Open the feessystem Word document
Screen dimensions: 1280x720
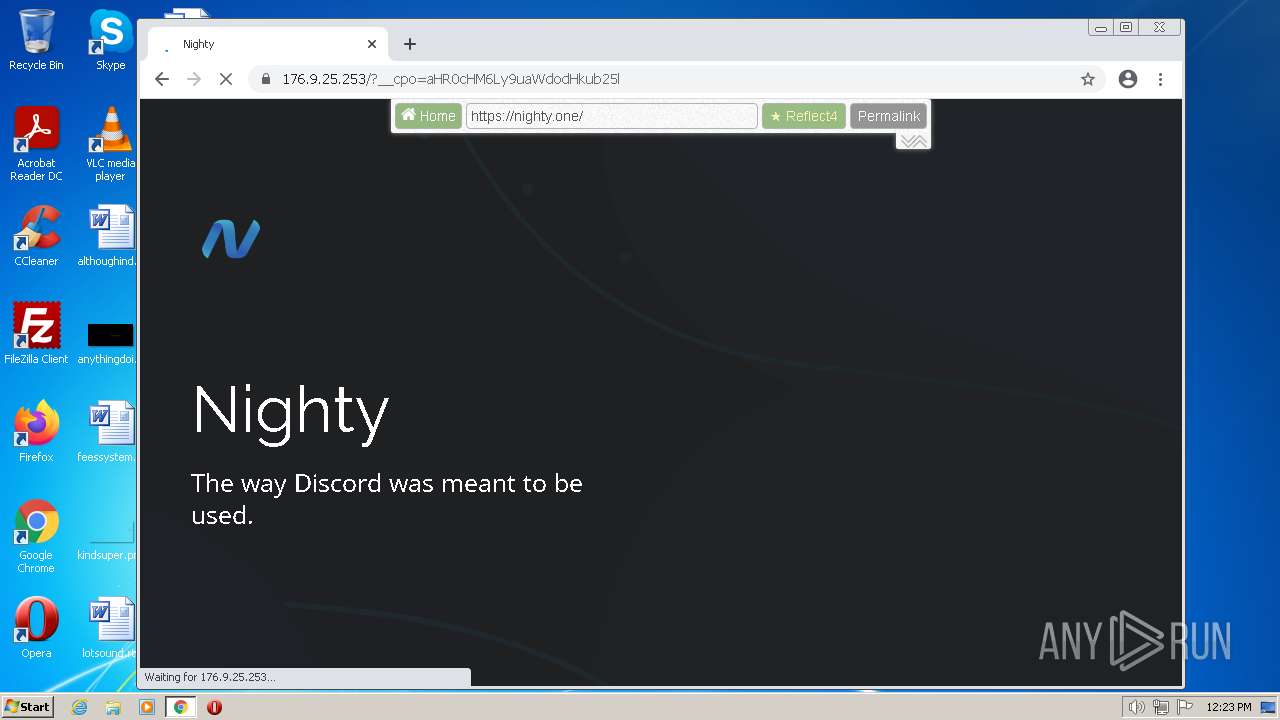coord(110,432)
